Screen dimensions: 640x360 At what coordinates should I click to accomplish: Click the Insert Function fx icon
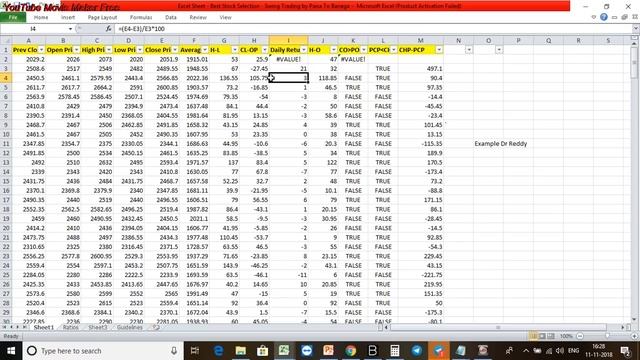tap(108, 29)
